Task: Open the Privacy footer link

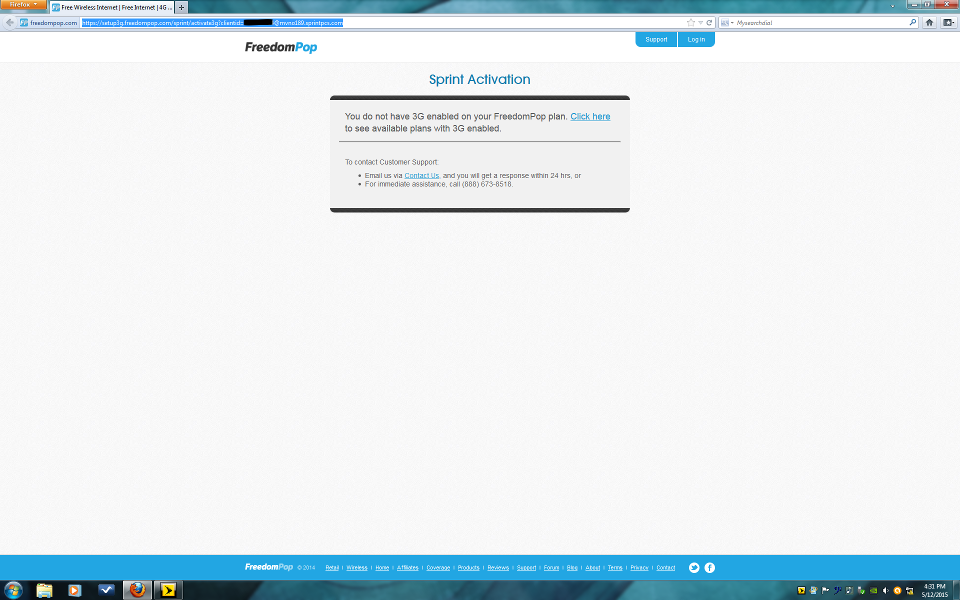Action: [x=639, y=568]
